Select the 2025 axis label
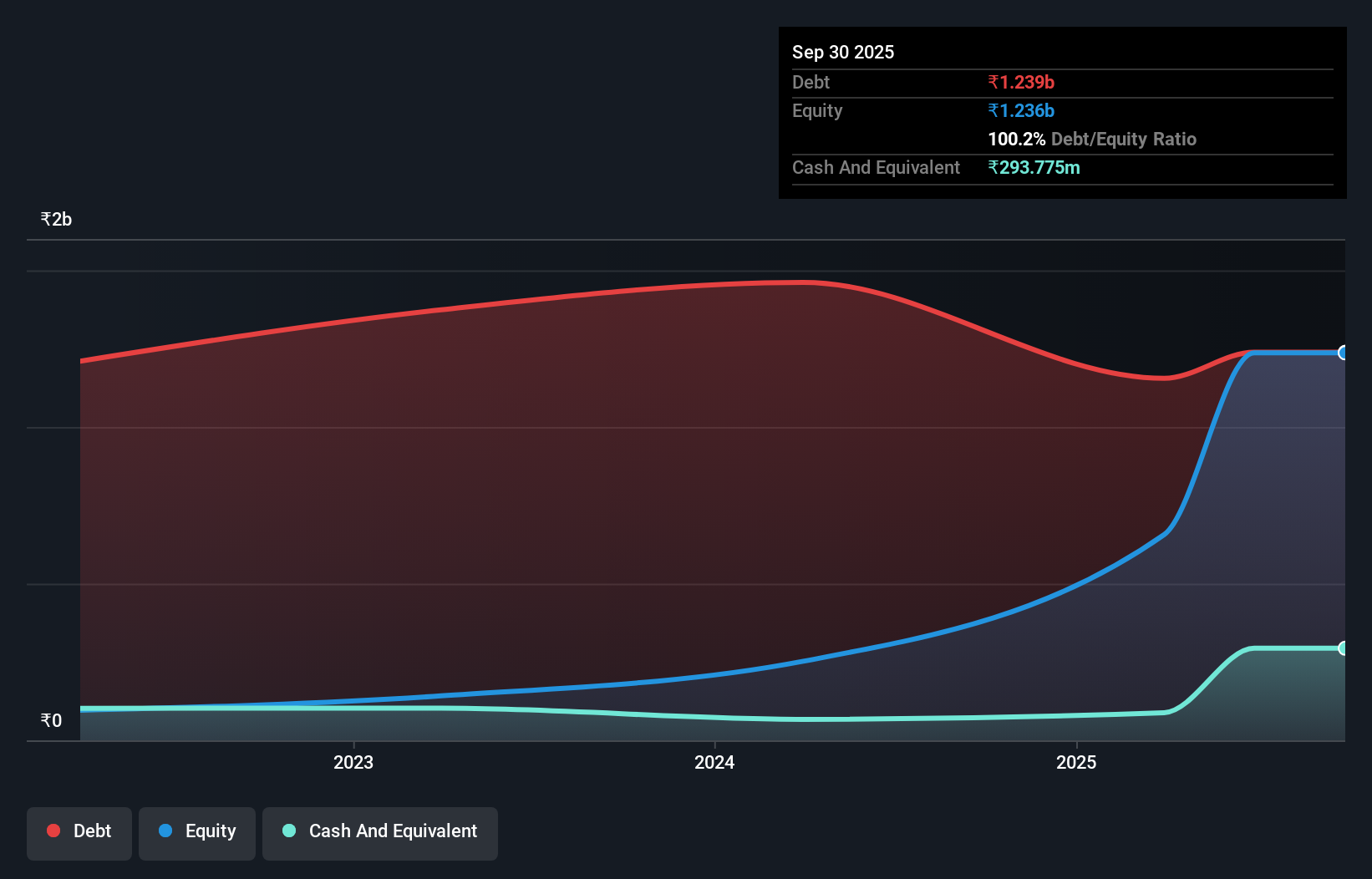This screenshot has width=1372, height=879. coord(1078,762)
